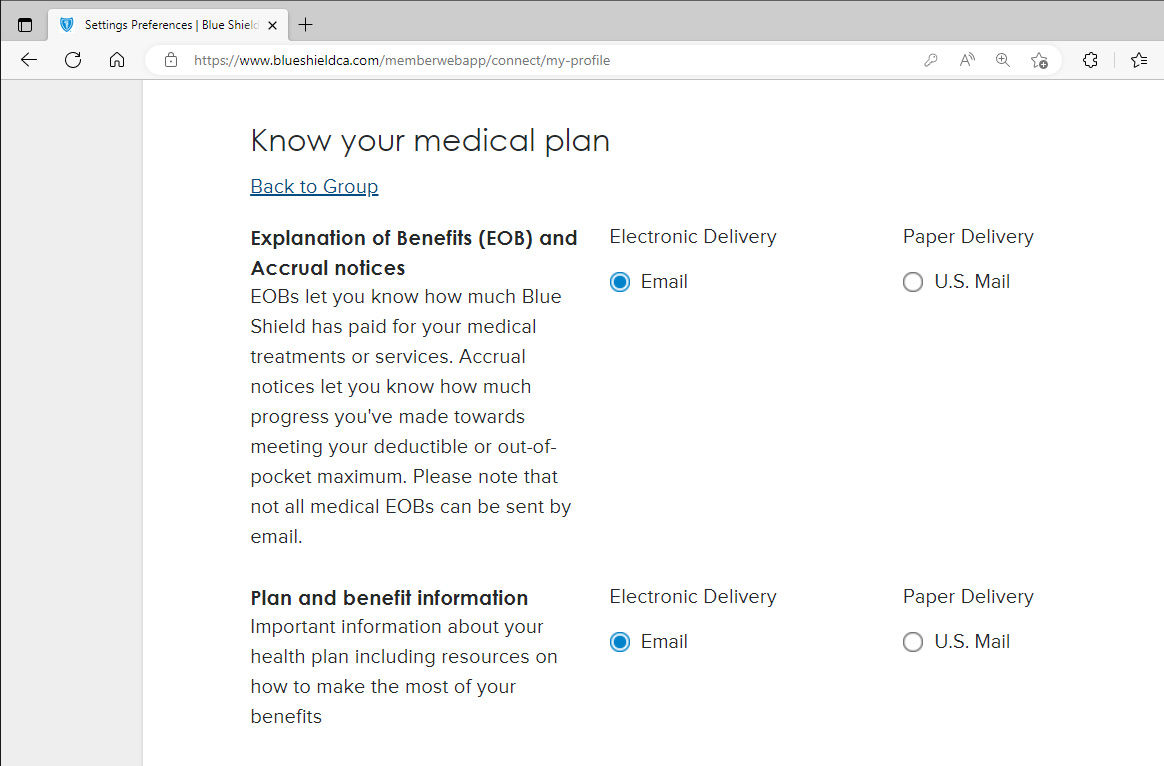
Task: Open a new browser tab
Action: 306,25
